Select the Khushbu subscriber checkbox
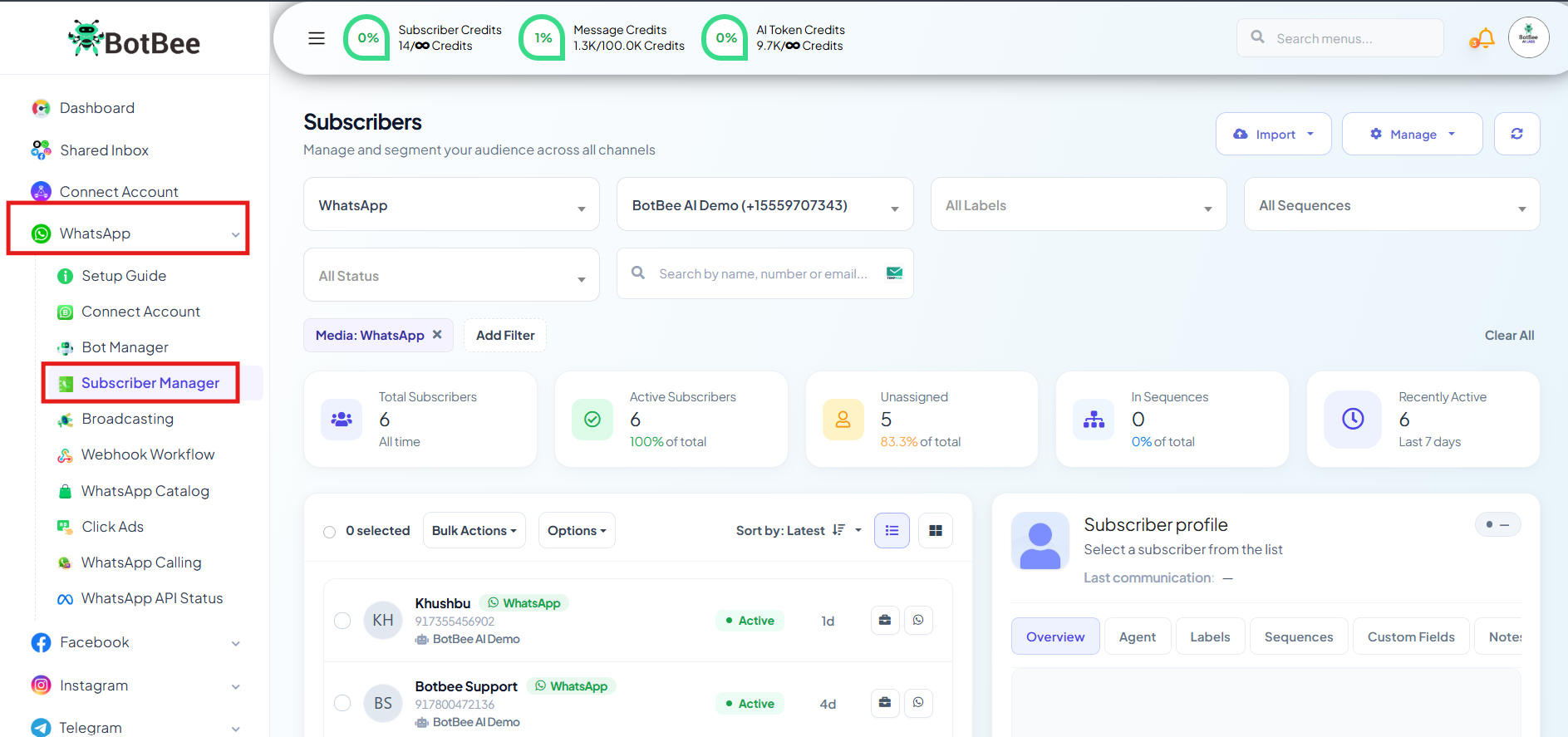Viewport: 1568px width, 737px height. 342,621
